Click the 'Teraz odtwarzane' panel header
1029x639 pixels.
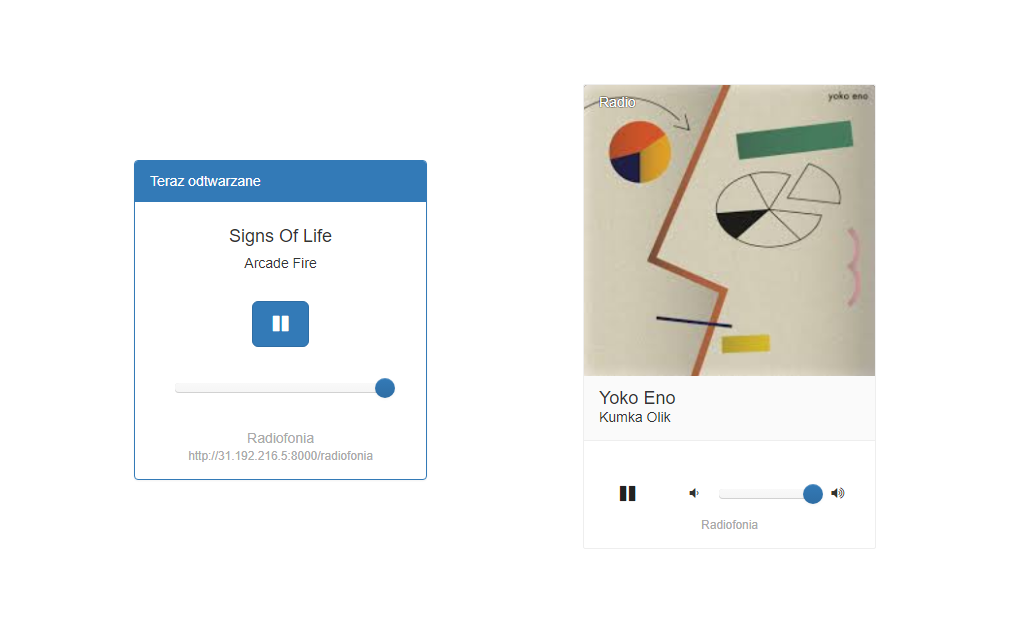(280, 181)
